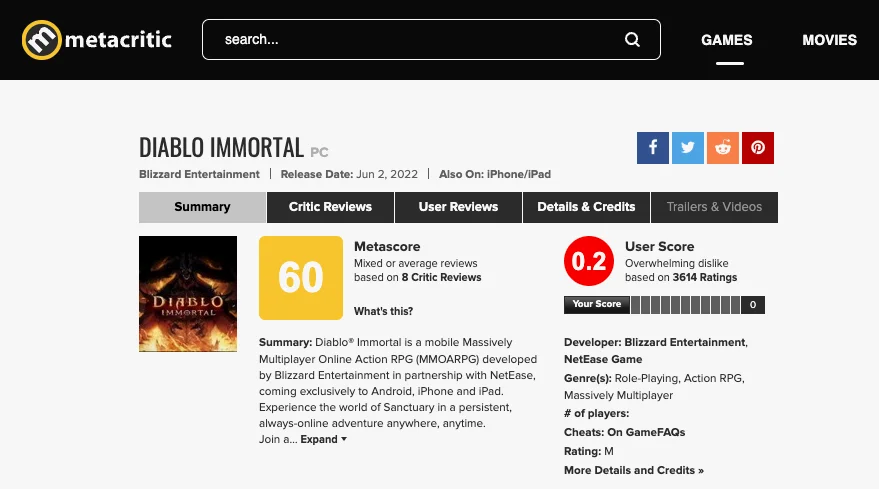879x489 pixels.
Task: Open the Games navigation menu
Action: (x=727, y=40)
